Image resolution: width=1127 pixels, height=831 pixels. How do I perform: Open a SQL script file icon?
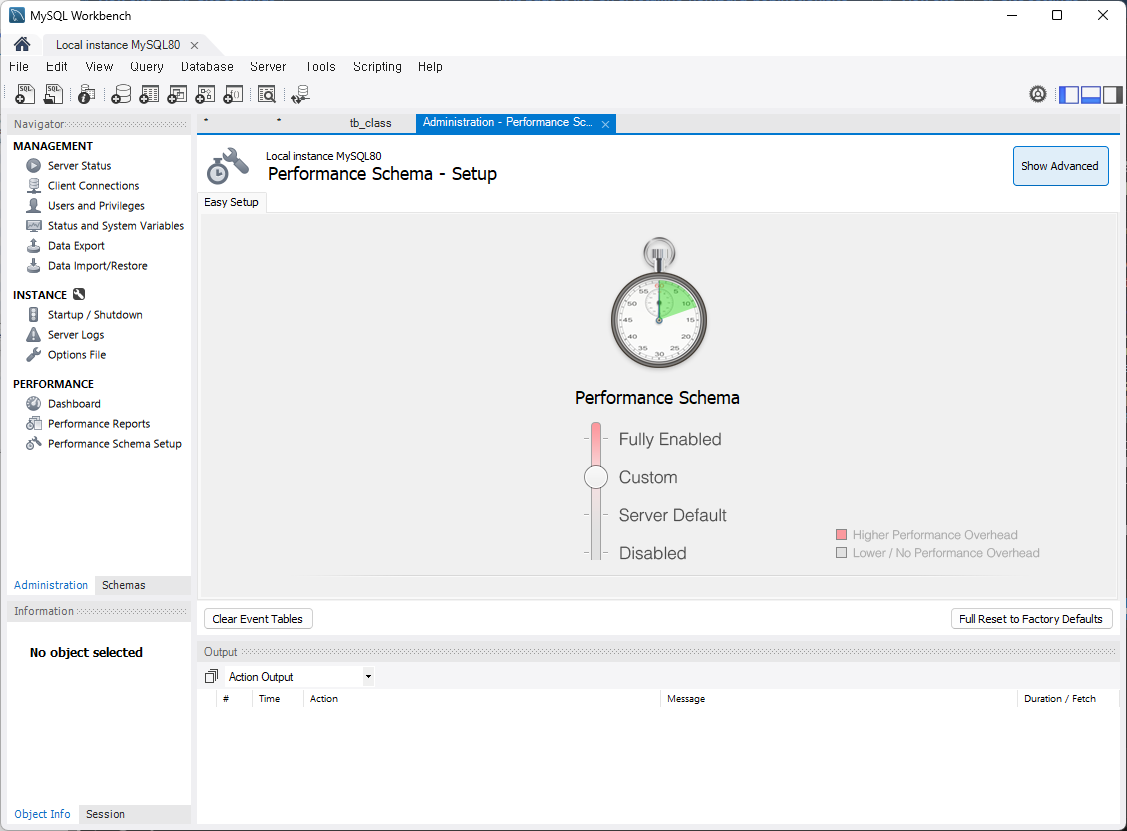[53, 94]
